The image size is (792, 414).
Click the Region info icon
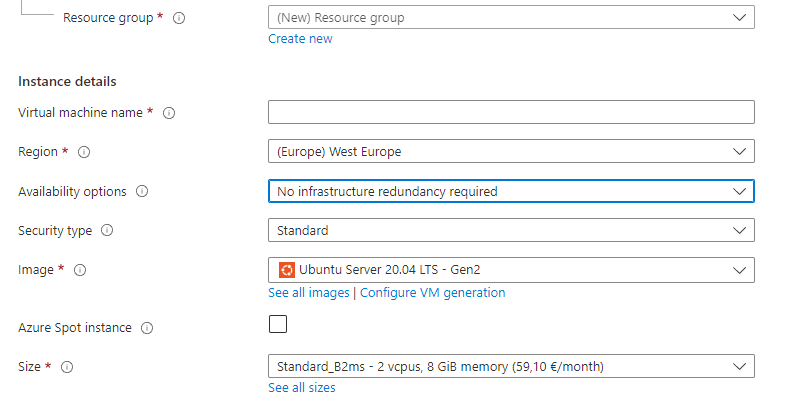pos(84,152)
